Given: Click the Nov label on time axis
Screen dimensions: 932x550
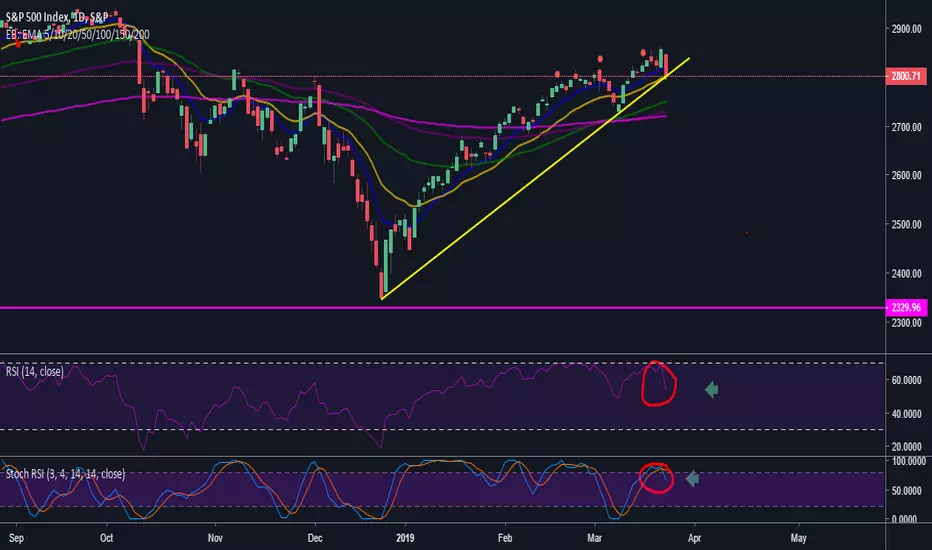Looking at the screenshot, I should (215, 538).
